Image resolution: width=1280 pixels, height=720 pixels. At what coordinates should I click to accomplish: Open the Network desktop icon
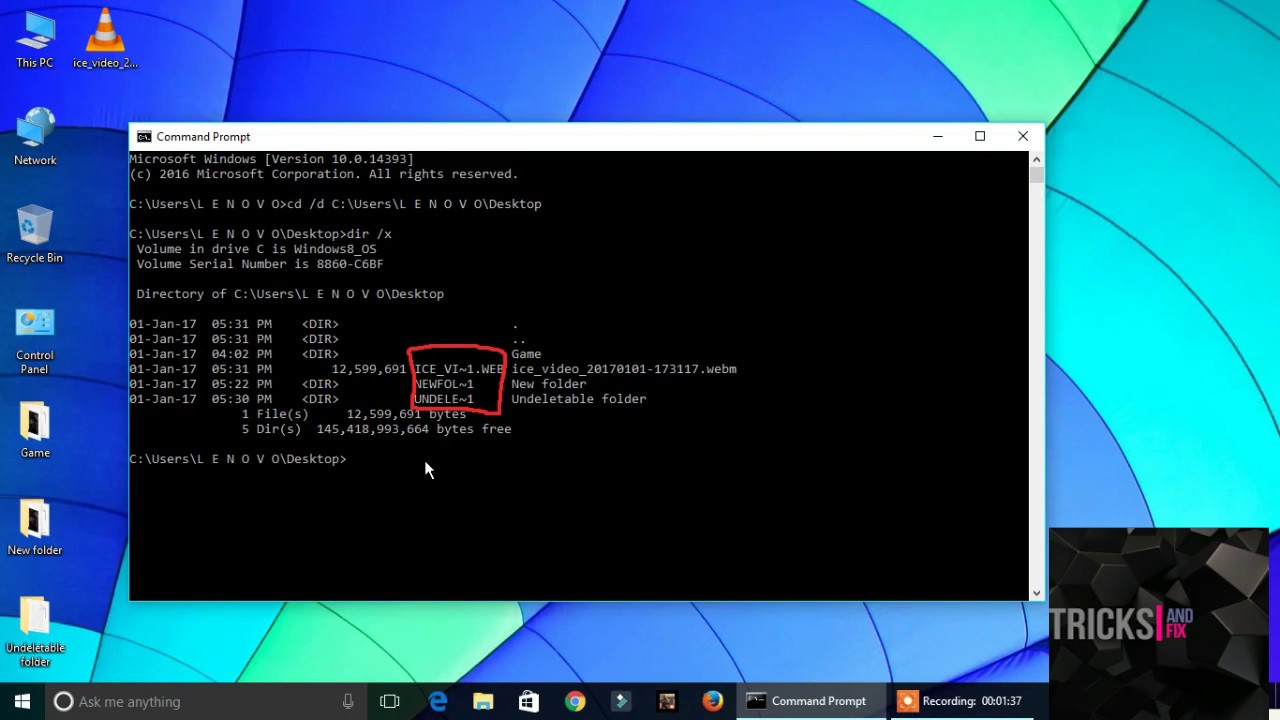[35, 137]
